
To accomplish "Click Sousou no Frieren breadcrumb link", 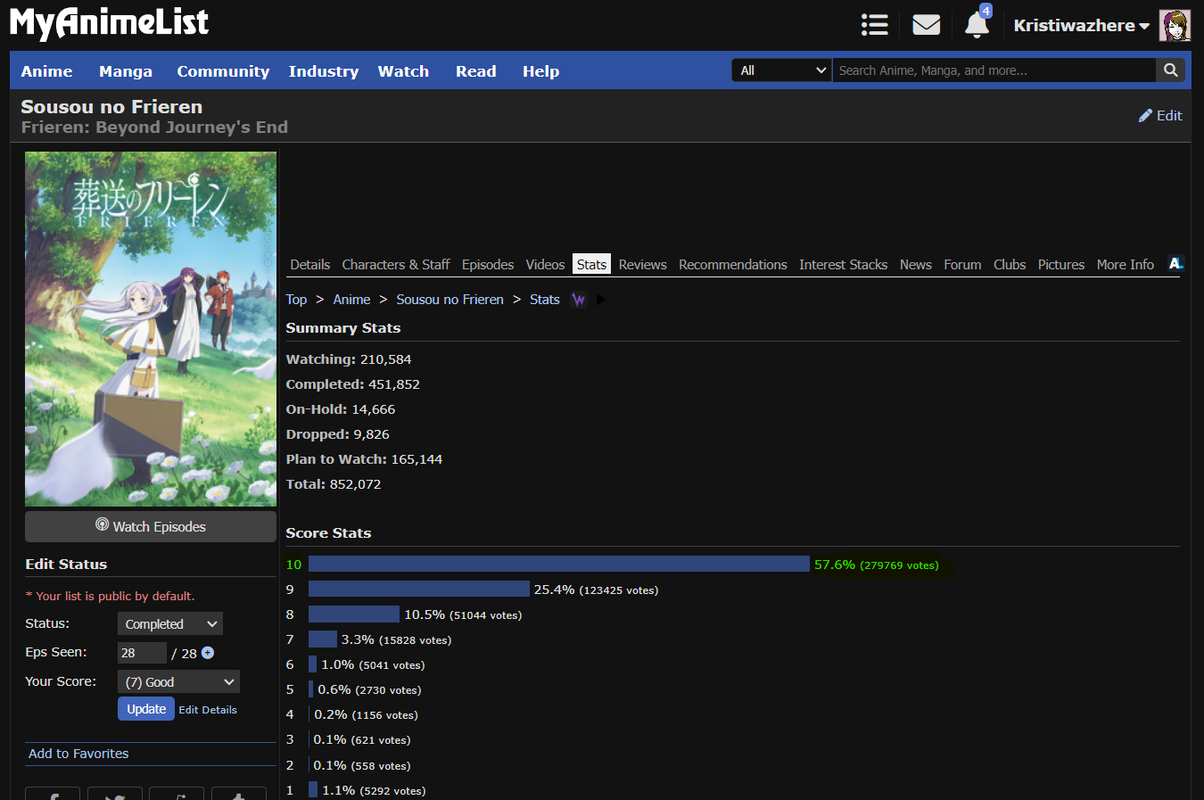I will click(450, 300).
